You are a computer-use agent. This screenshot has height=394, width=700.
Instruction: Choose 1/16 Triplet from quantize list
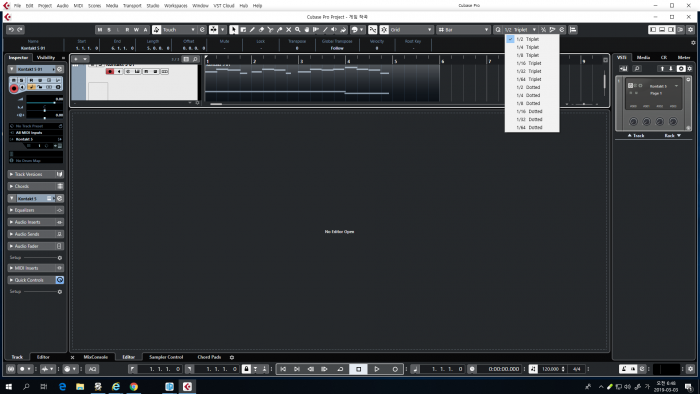[529, 63]
